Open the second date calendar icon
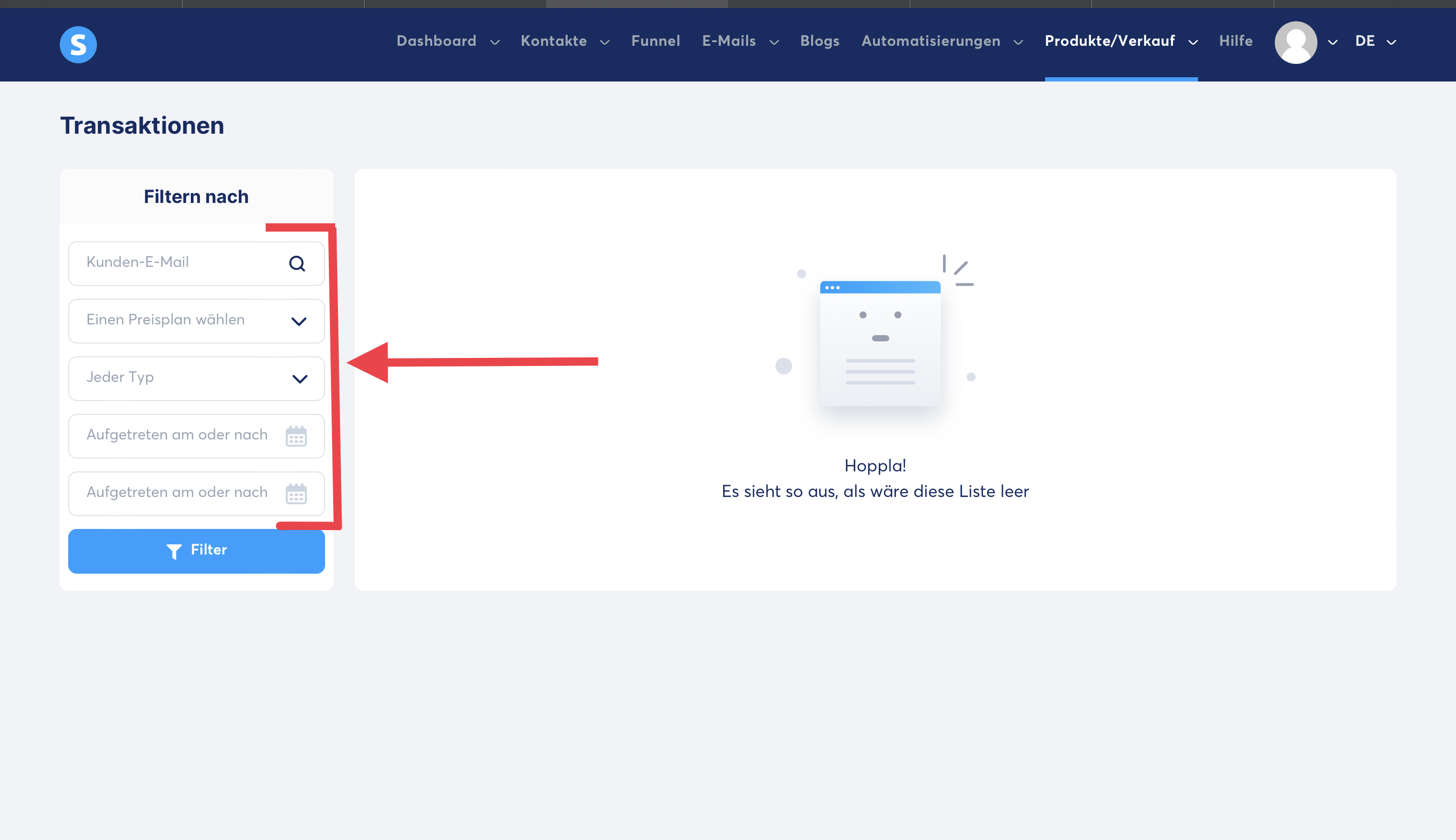Screen dimensions: 1456x840 click(x=296, y=494)
